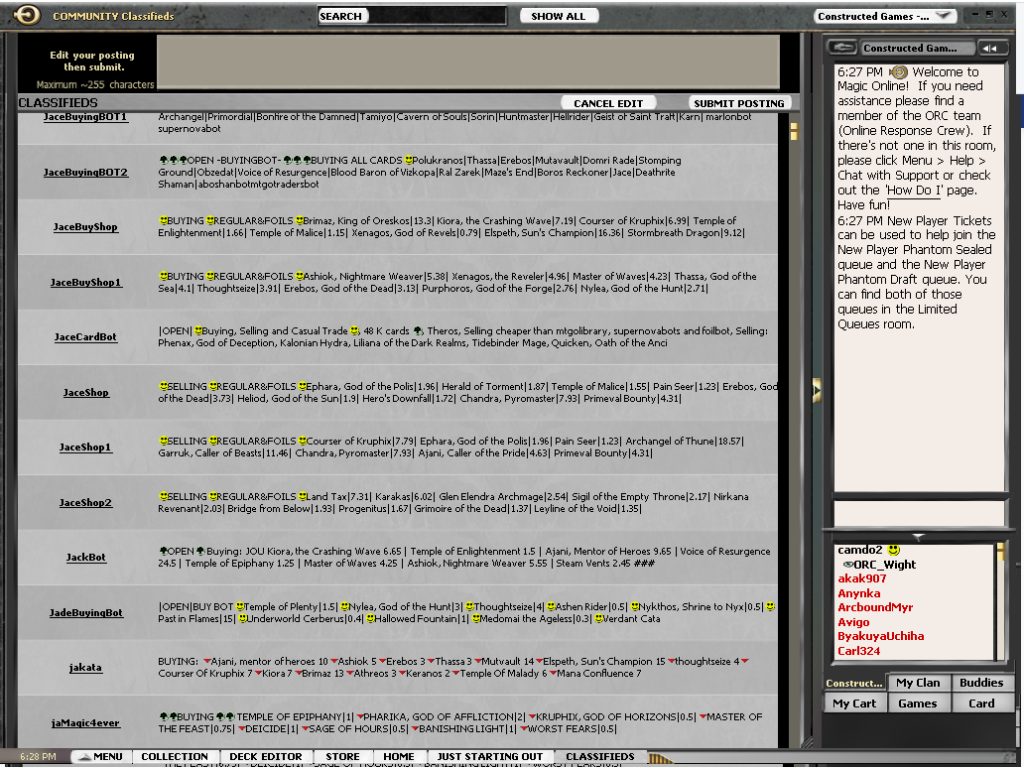1024x768 pixels.
Task: Select Avigo in the user list
Action: tap(854, 622)
